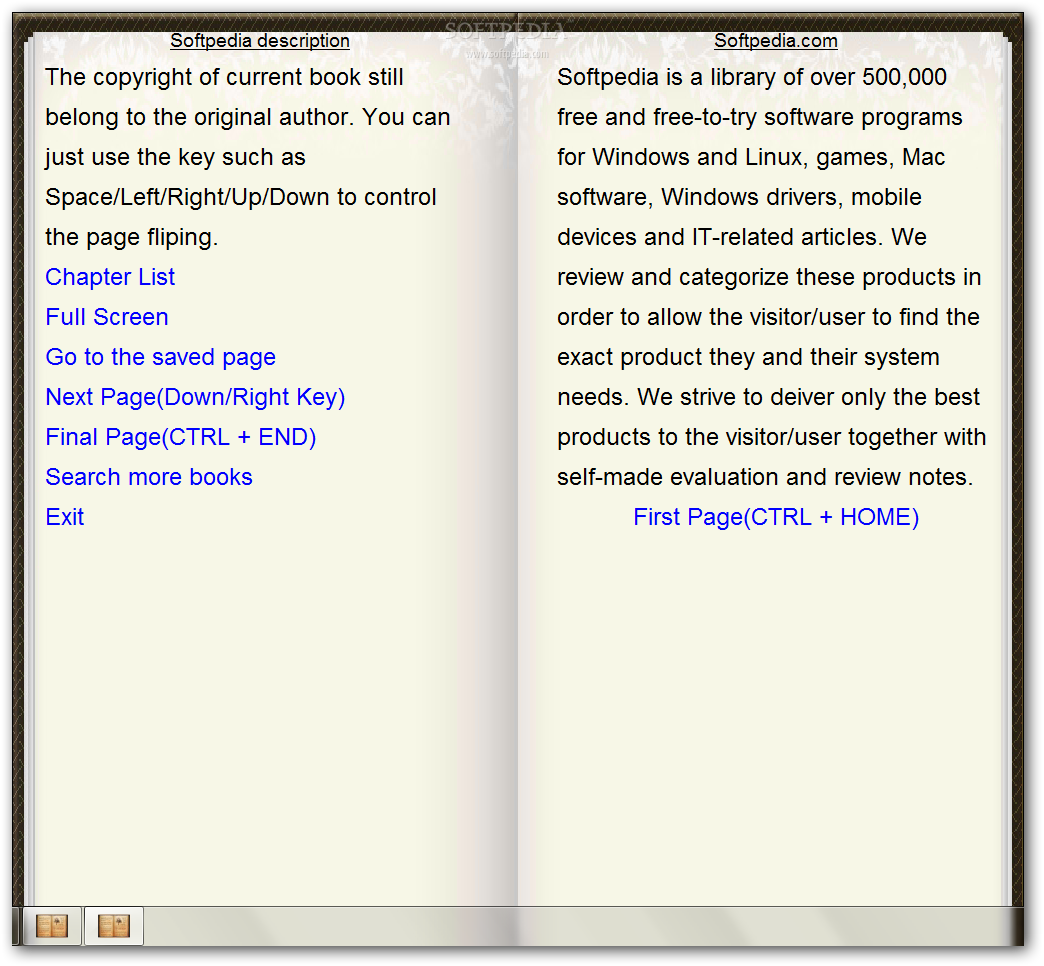
Task: Click the text line 'the page fliping.'
Action: click(x=132, y=238)
